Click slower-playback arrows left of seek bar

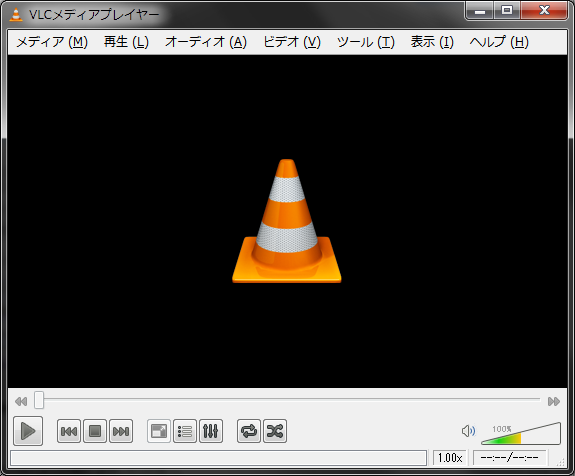pos(21,402)
